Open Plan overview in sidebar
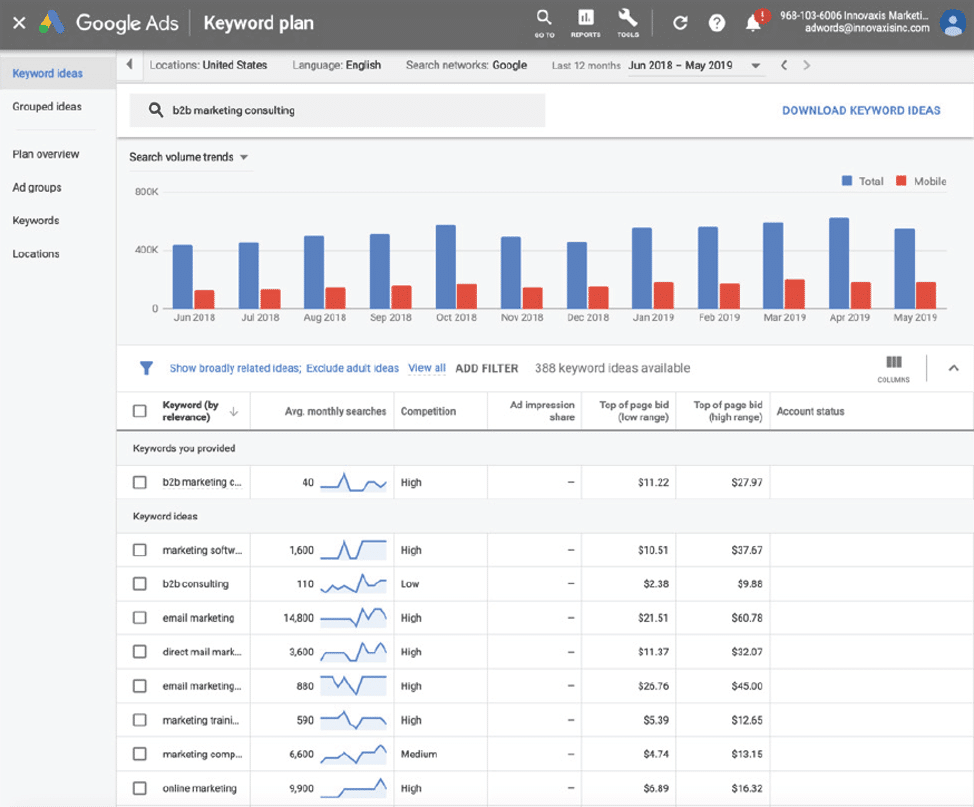 click(x=46, y=154)
